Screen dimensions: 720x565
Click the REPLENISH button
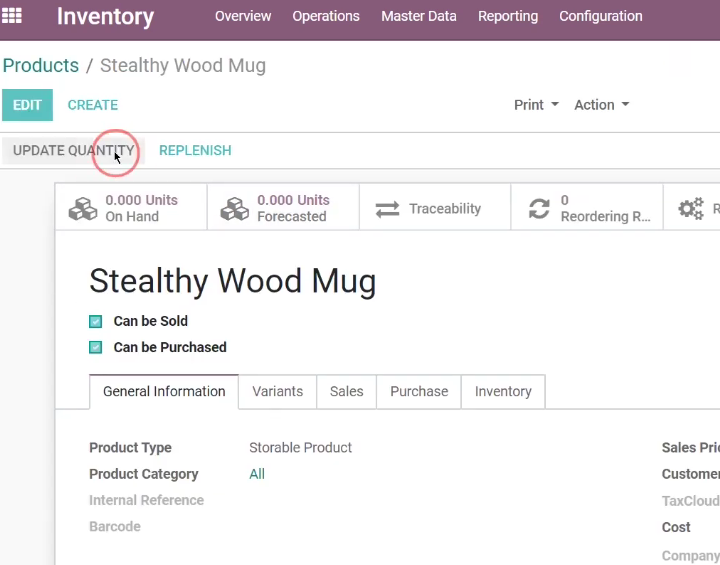(195, 151)
